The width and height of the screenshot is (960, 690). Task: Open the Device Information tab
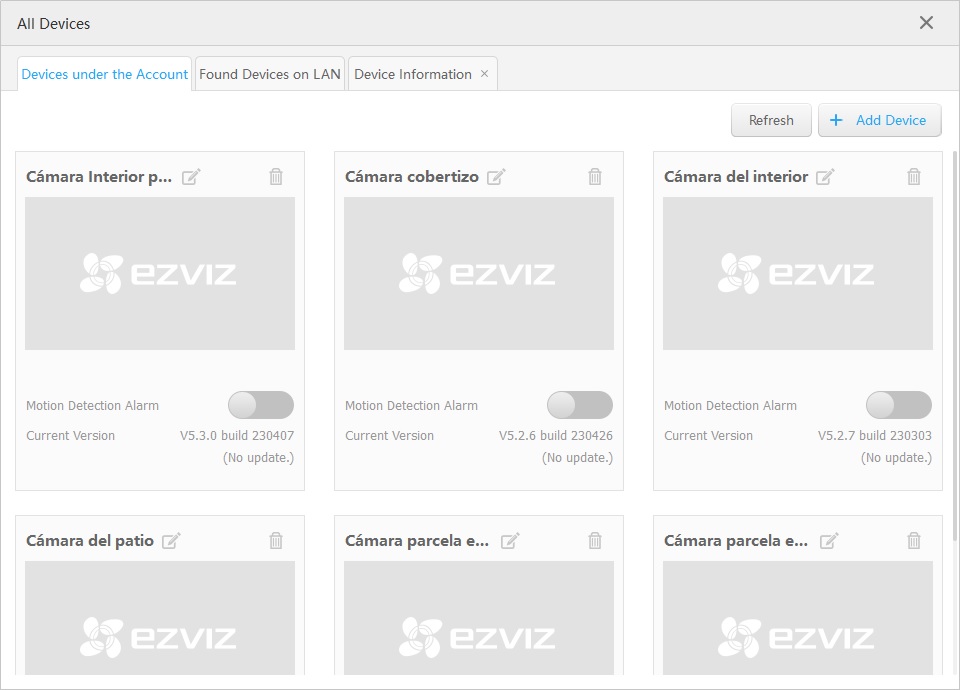[x=412, y=74]
